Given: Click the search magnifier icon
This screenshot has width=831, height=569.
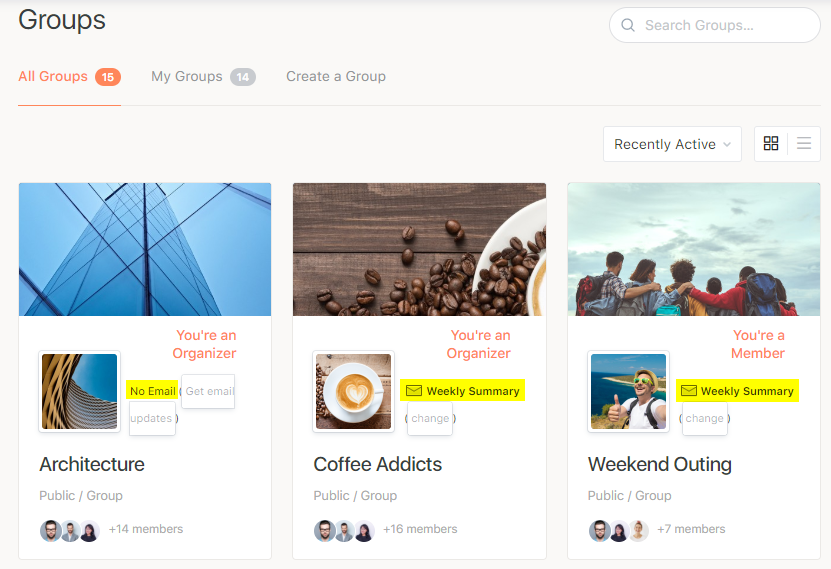Looking at the screenshot, I should point(628,26).
